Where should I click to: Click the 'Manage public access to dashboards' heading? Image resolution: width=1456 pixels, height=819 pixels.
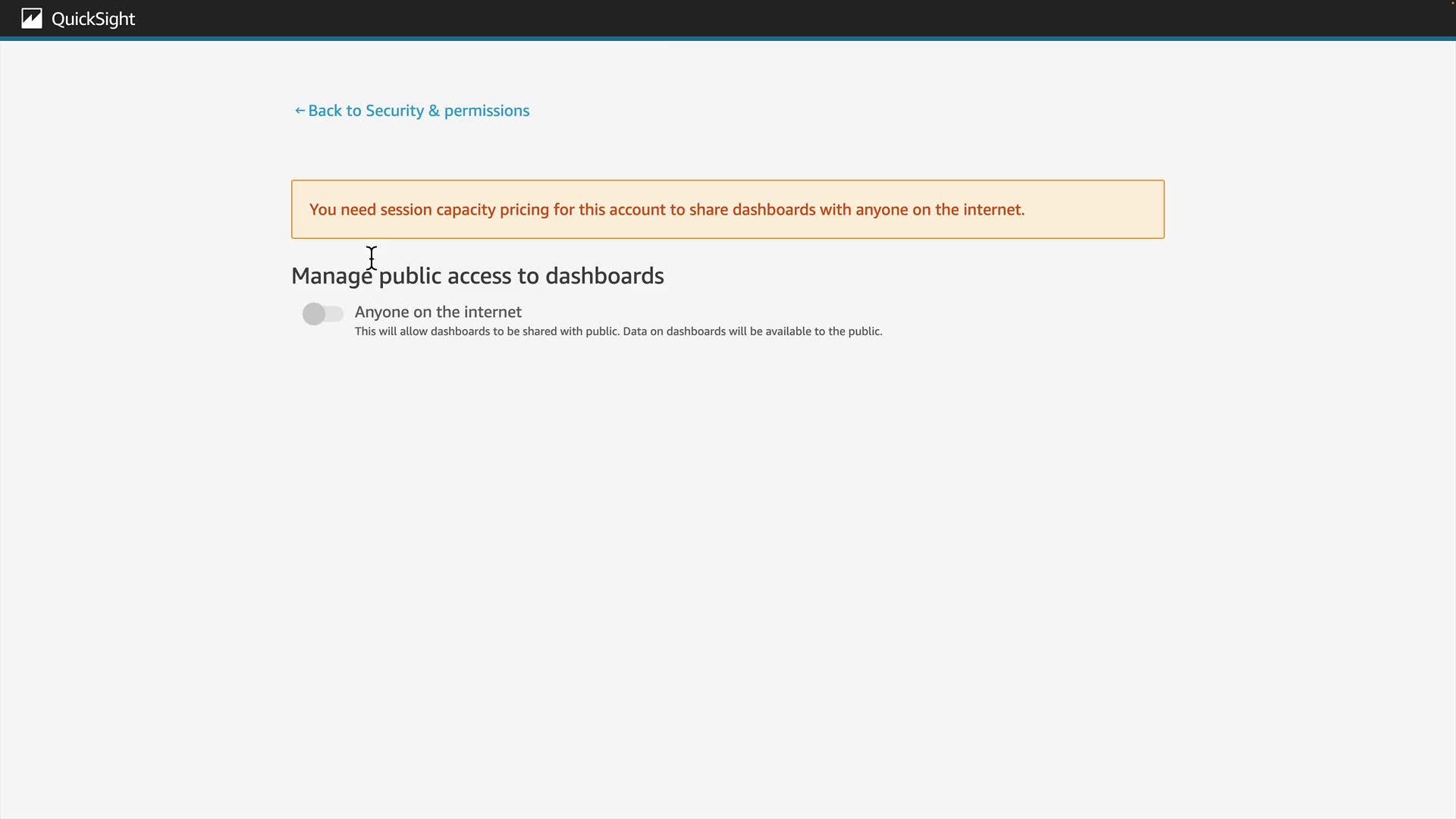(477, 276)
